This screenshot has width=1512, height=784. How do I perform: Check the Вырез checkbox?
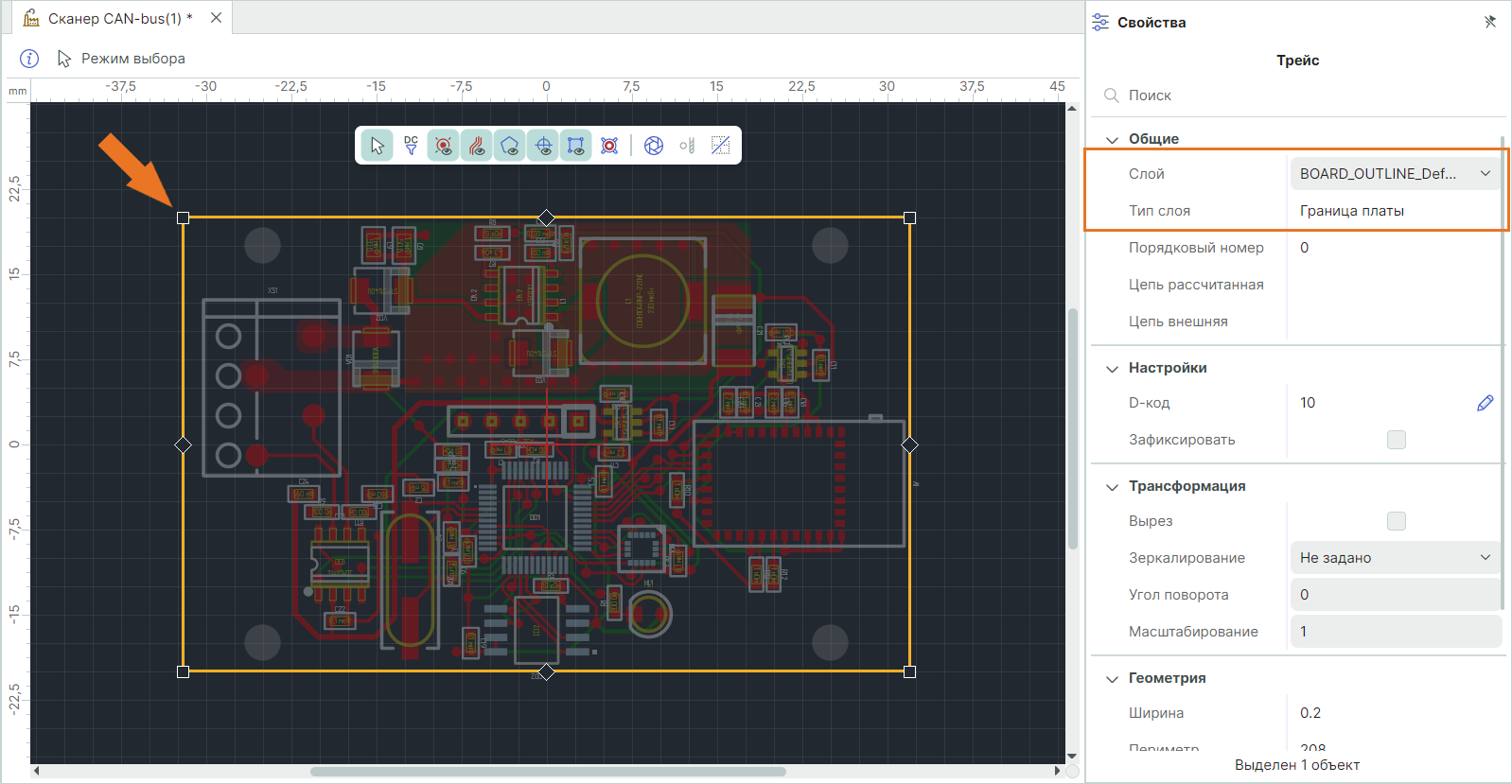[x=1396, y=521]
